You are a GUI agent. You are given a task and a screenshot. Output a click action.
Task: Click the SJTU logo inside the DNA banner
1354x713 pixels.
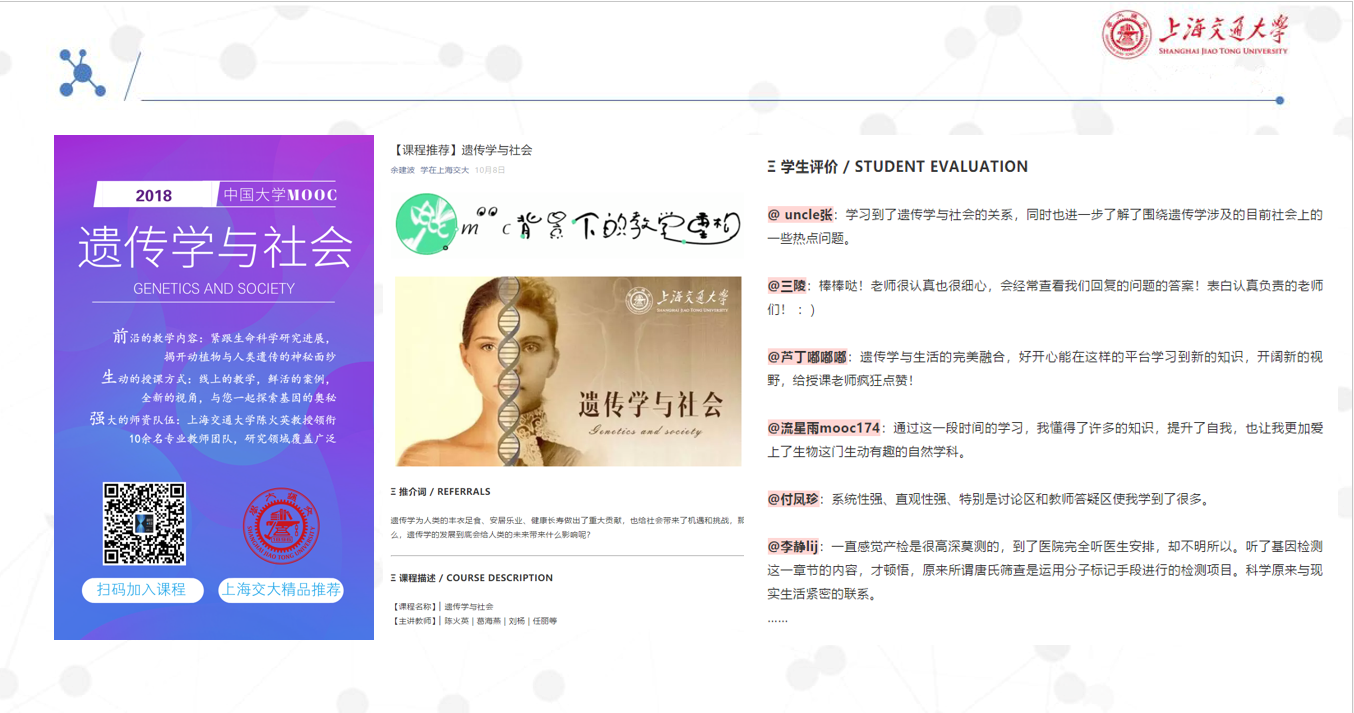tap(677, 301)
